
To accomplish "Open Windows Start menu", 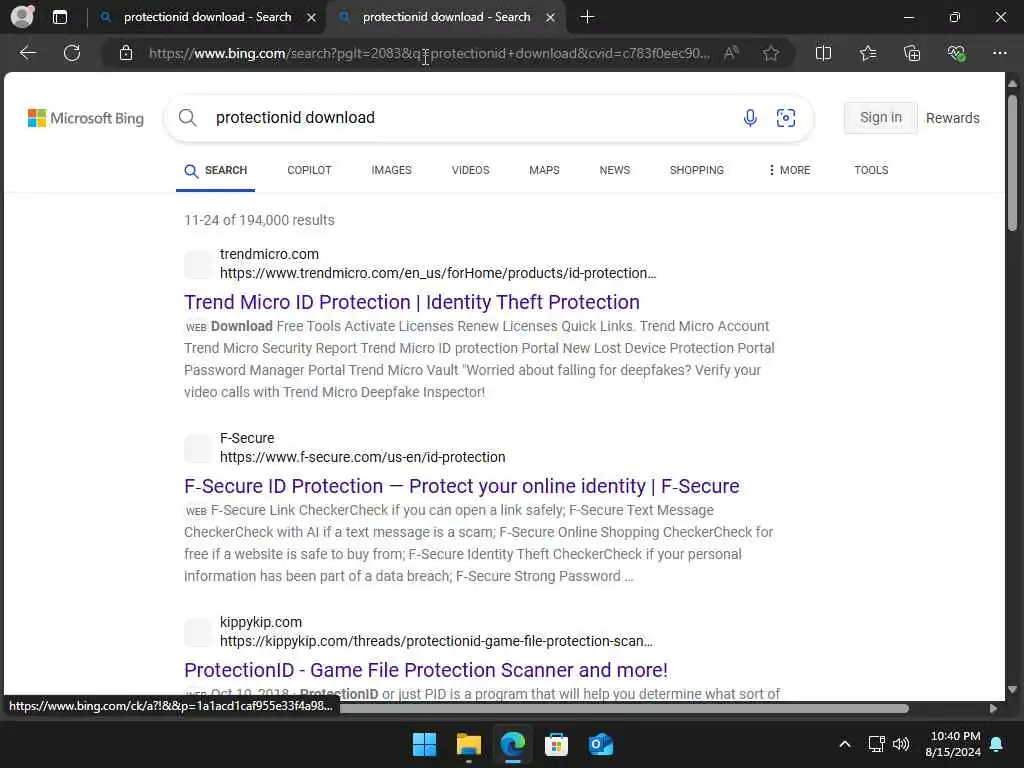I will tap(424, 744).
